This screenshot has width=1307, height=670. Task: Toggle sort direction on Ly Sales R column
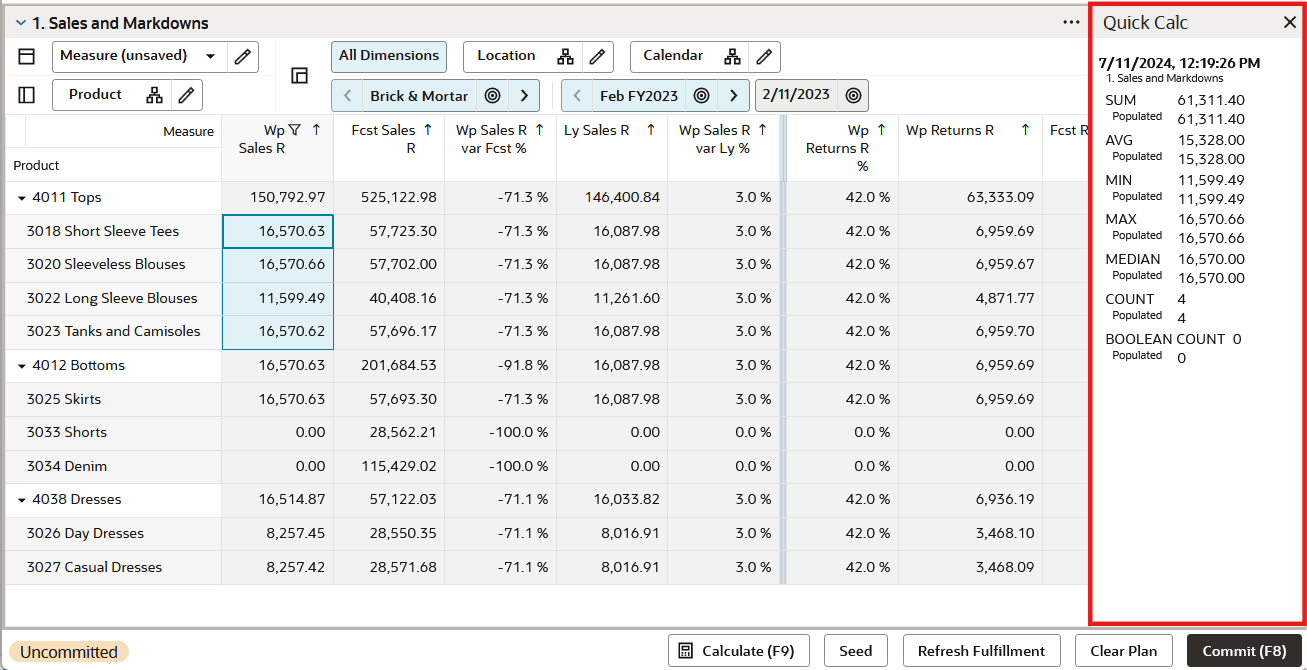pyautogui.click(x=653, y=130)
